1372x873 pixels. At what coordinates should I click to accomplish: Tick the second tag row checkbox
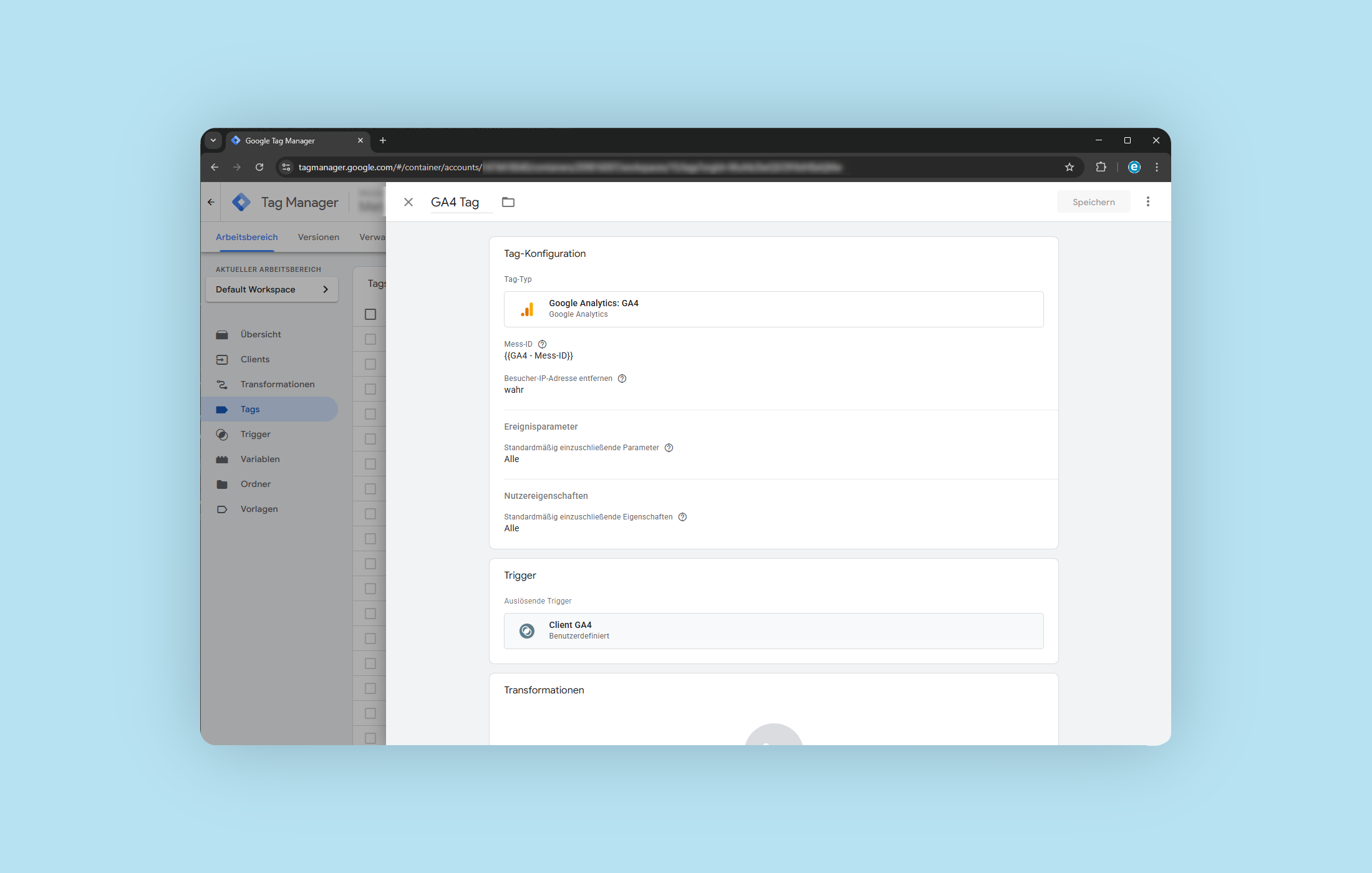point(370,364)
